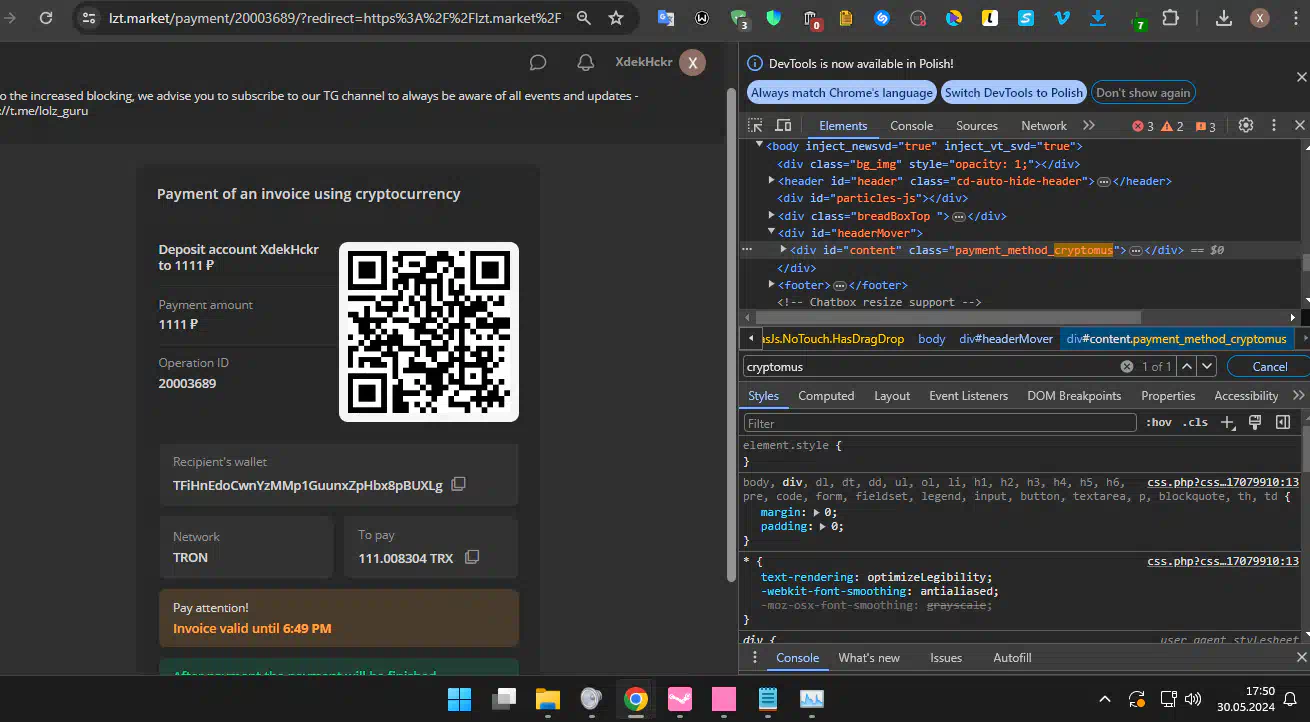Bookmark this page with the star icon

coord(616,18)
